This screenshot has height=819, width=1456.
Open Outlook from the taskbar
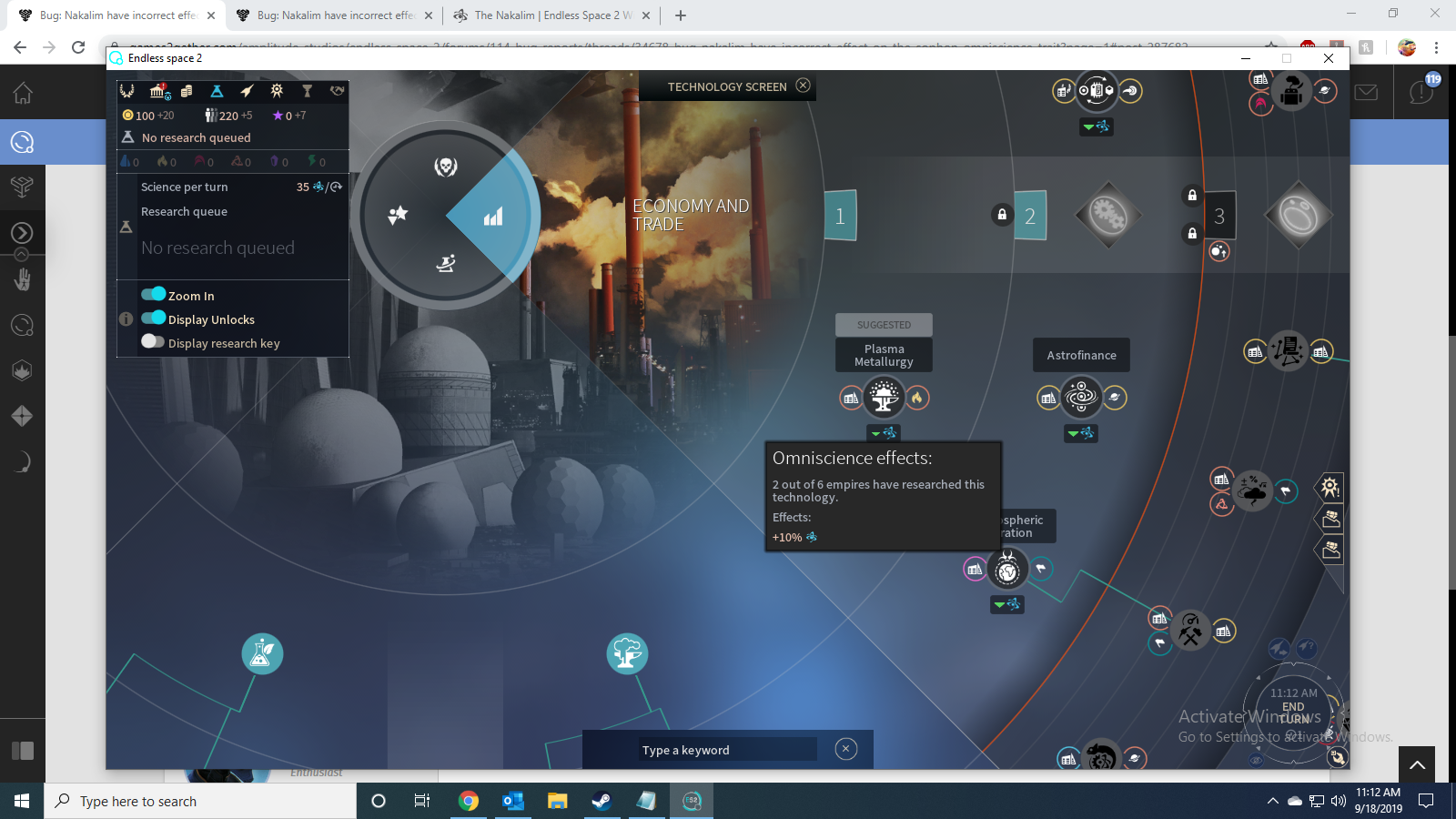point(513,801)
